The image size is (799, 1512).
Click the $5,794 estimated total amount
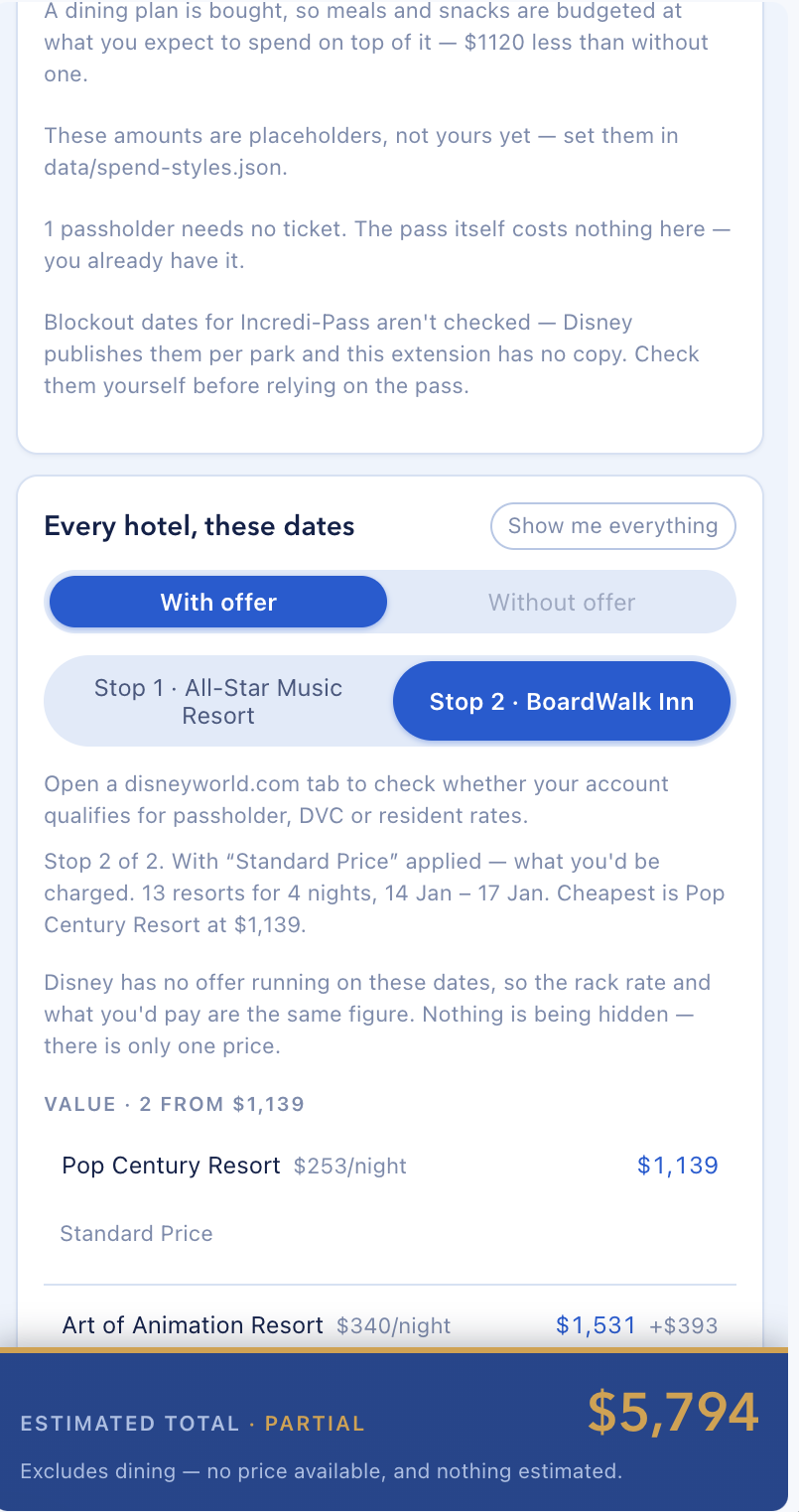673,1412
